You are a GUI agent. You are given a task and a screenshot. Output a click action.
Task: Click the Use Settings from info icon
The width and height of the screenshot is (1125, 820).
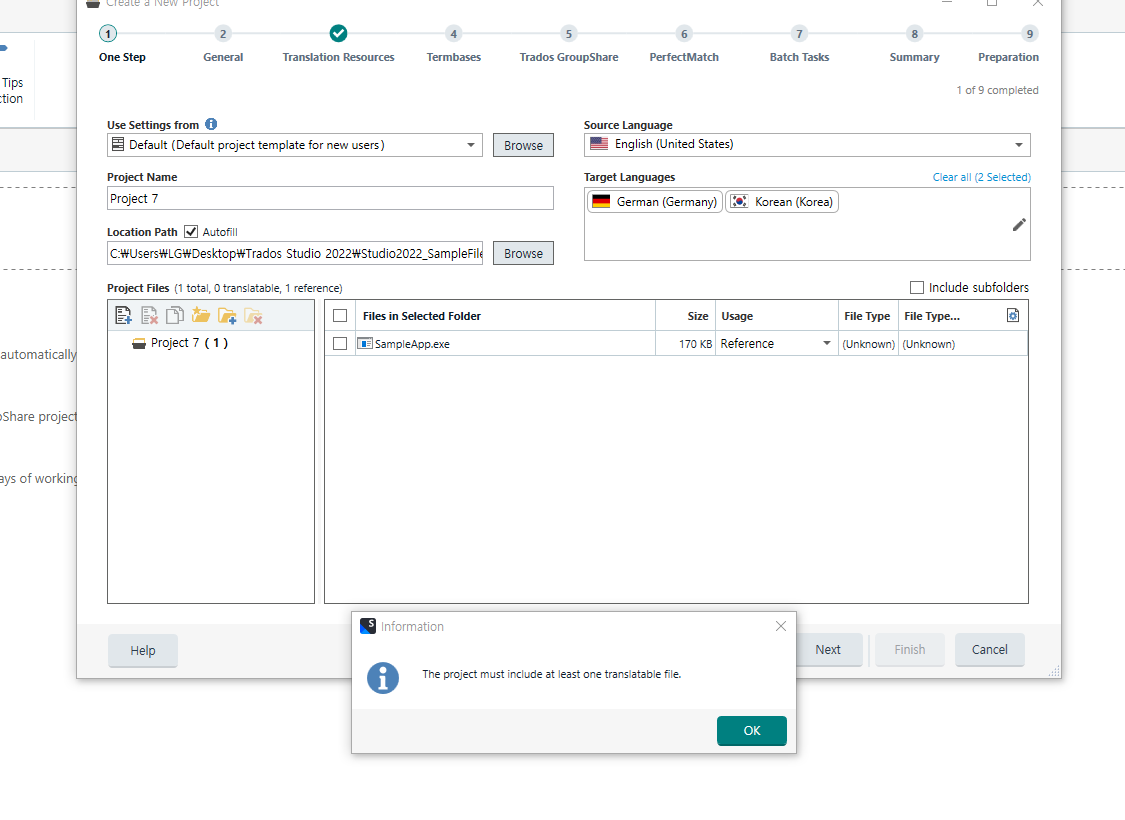[x=211, y=124]
